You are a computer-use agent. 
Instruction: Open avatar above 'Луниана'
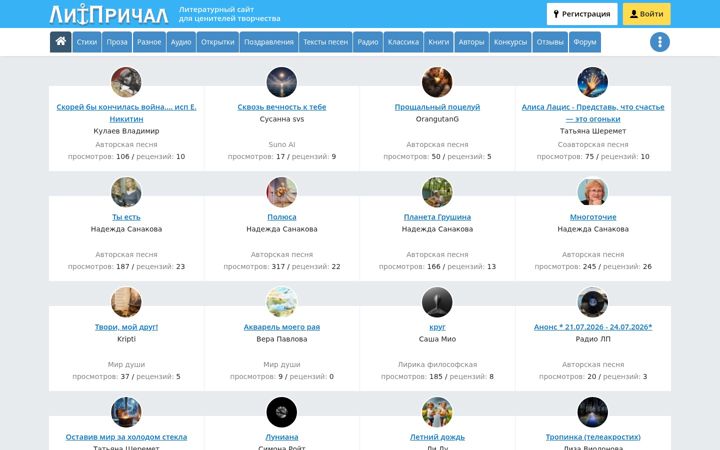click(x=281, y=412)
